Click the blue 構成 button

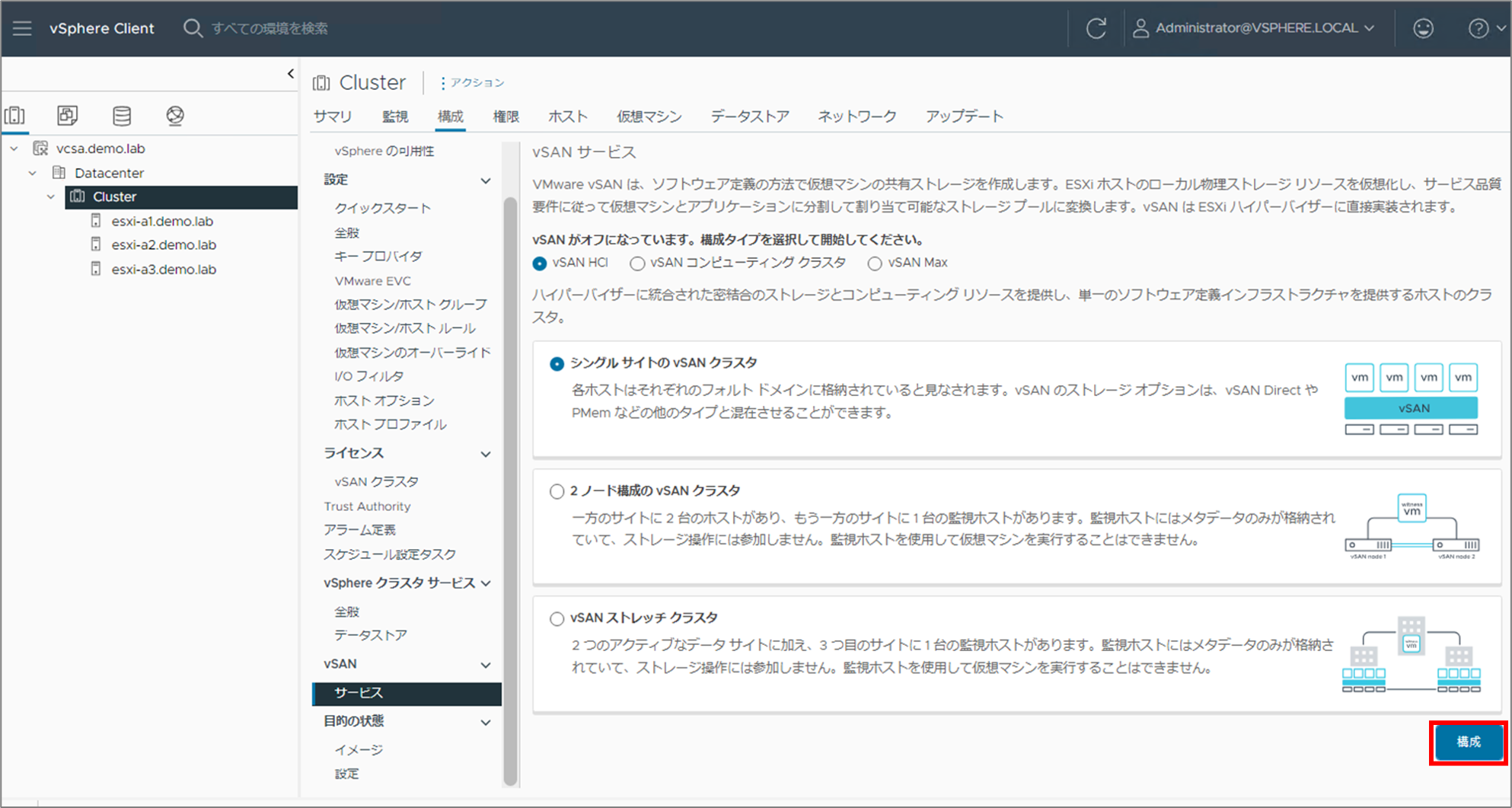point(1469,742)
